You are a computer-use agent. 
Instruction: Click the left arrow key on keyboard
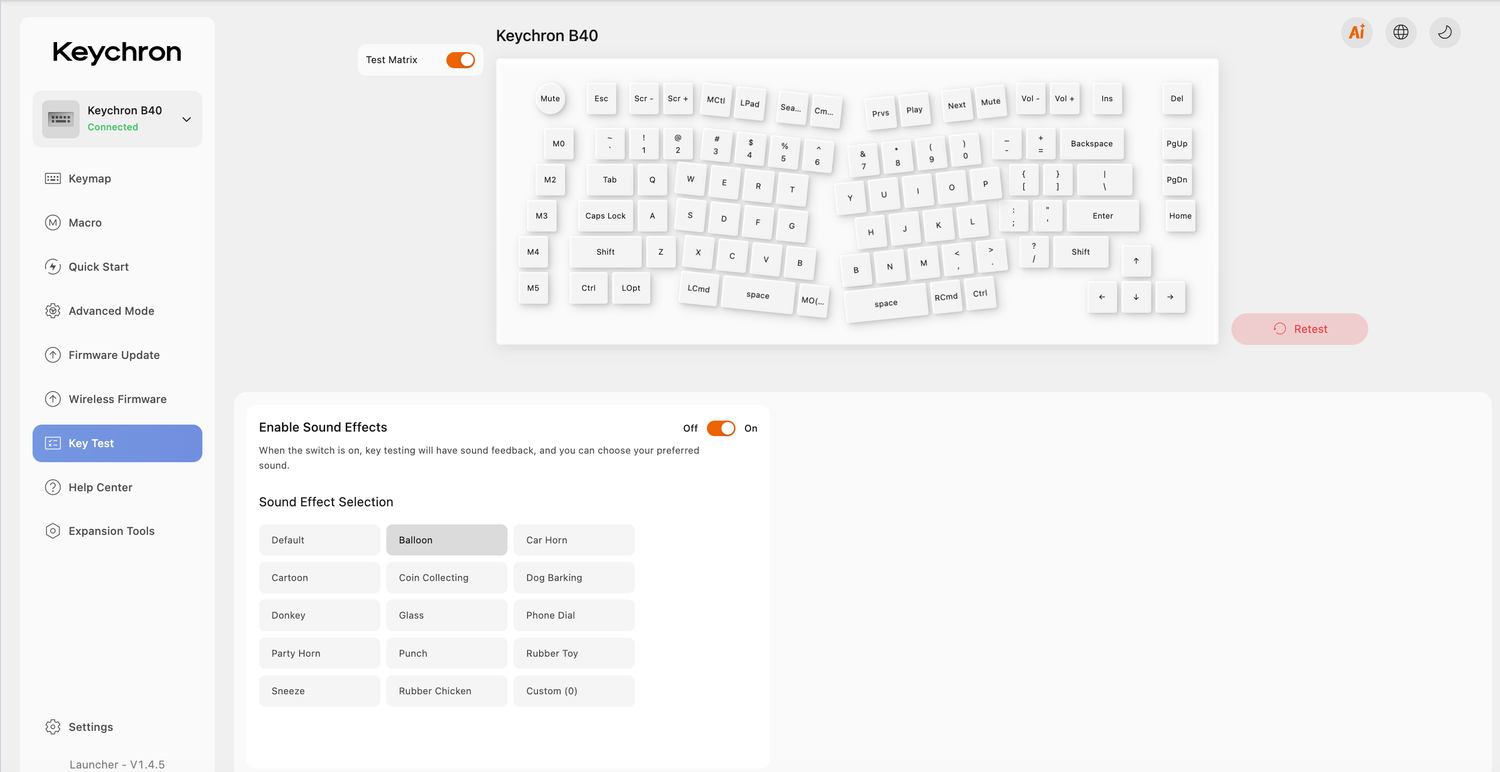pos(1102,297)
